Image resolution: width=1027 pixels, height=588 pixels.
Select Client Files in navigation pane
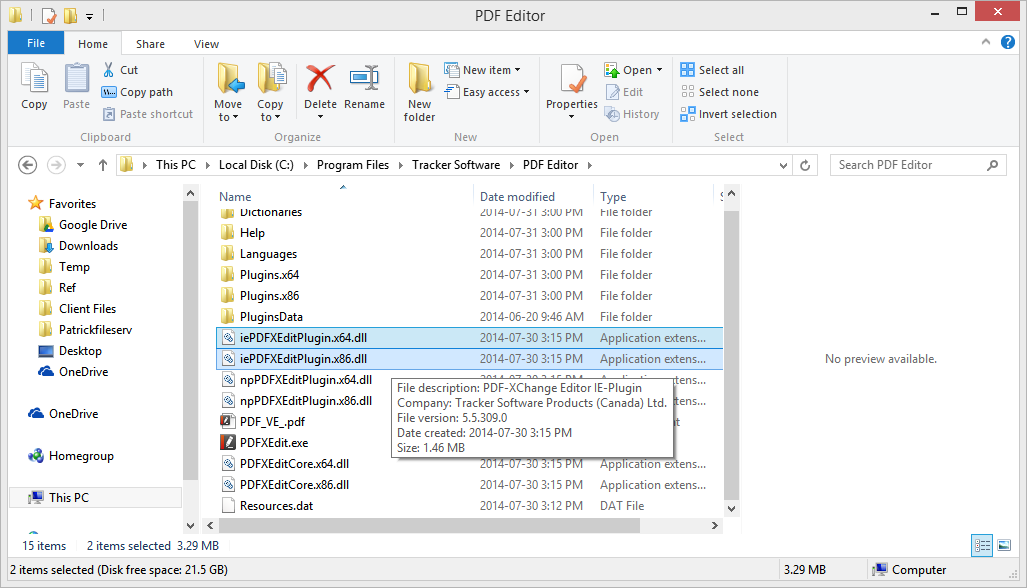(x=77, y=308)
